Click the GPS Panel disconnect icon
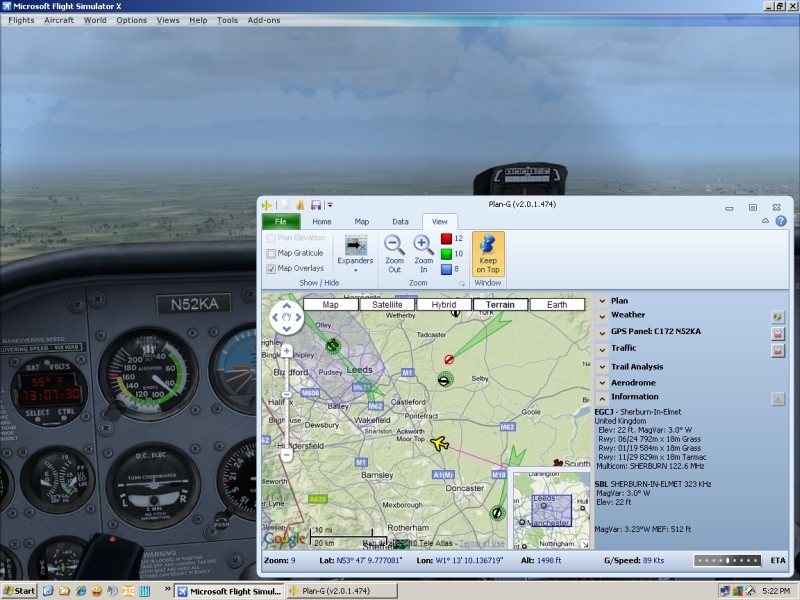Image resolution: width=800 pixels, height=600 pixels. click(778, 333)
